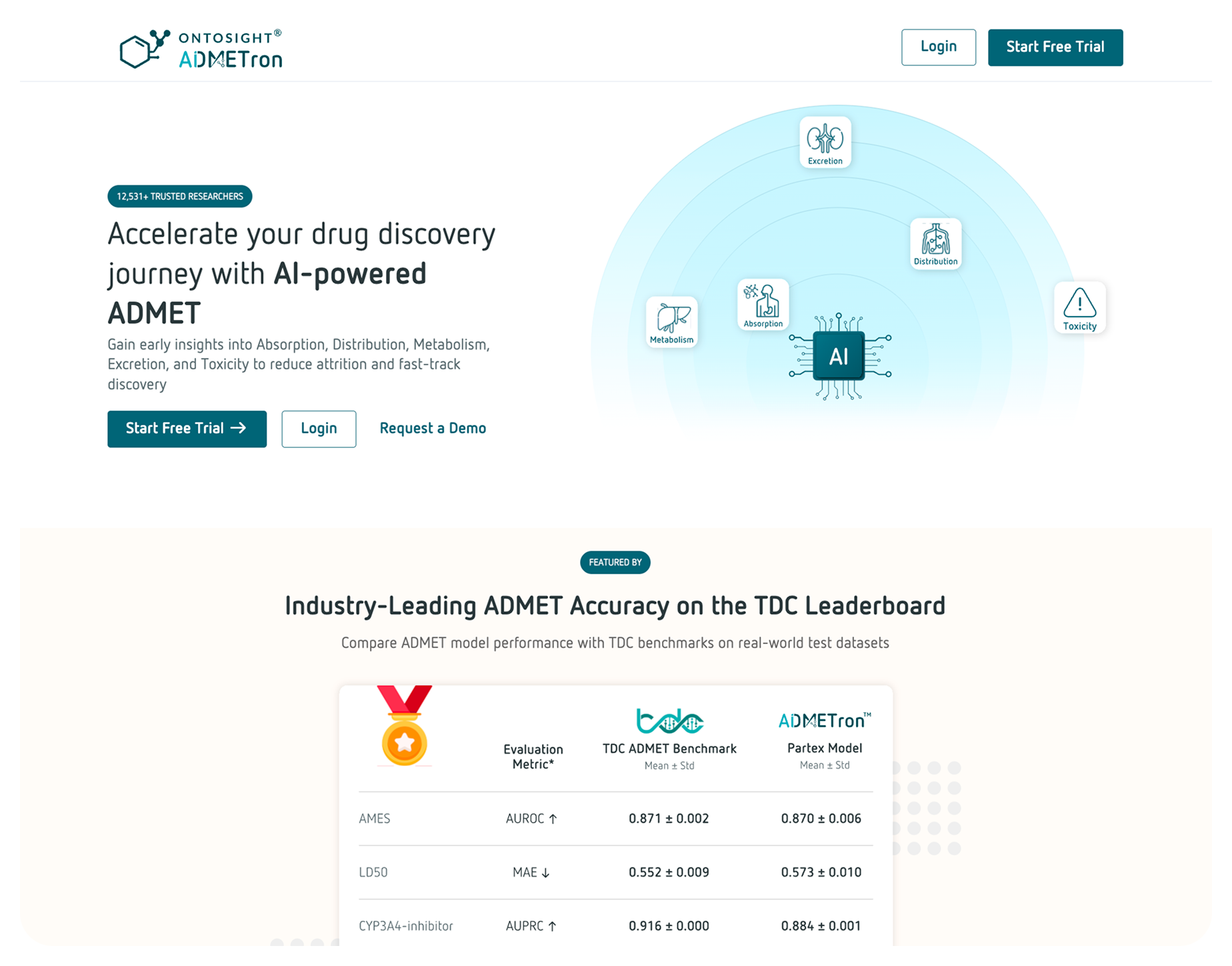The width and height of the screenshot is (1232, 966).
Task: Click the Absorption icon in the diagram
Action: pyautogui.click(x=763, y=305)
